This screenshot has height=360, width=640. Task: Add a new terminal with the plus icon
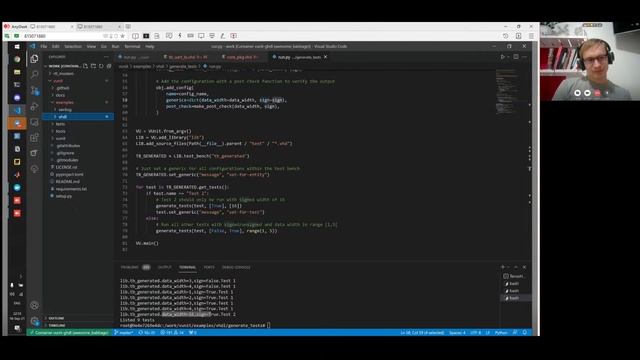pyautogui.click(x=503, y=267)
